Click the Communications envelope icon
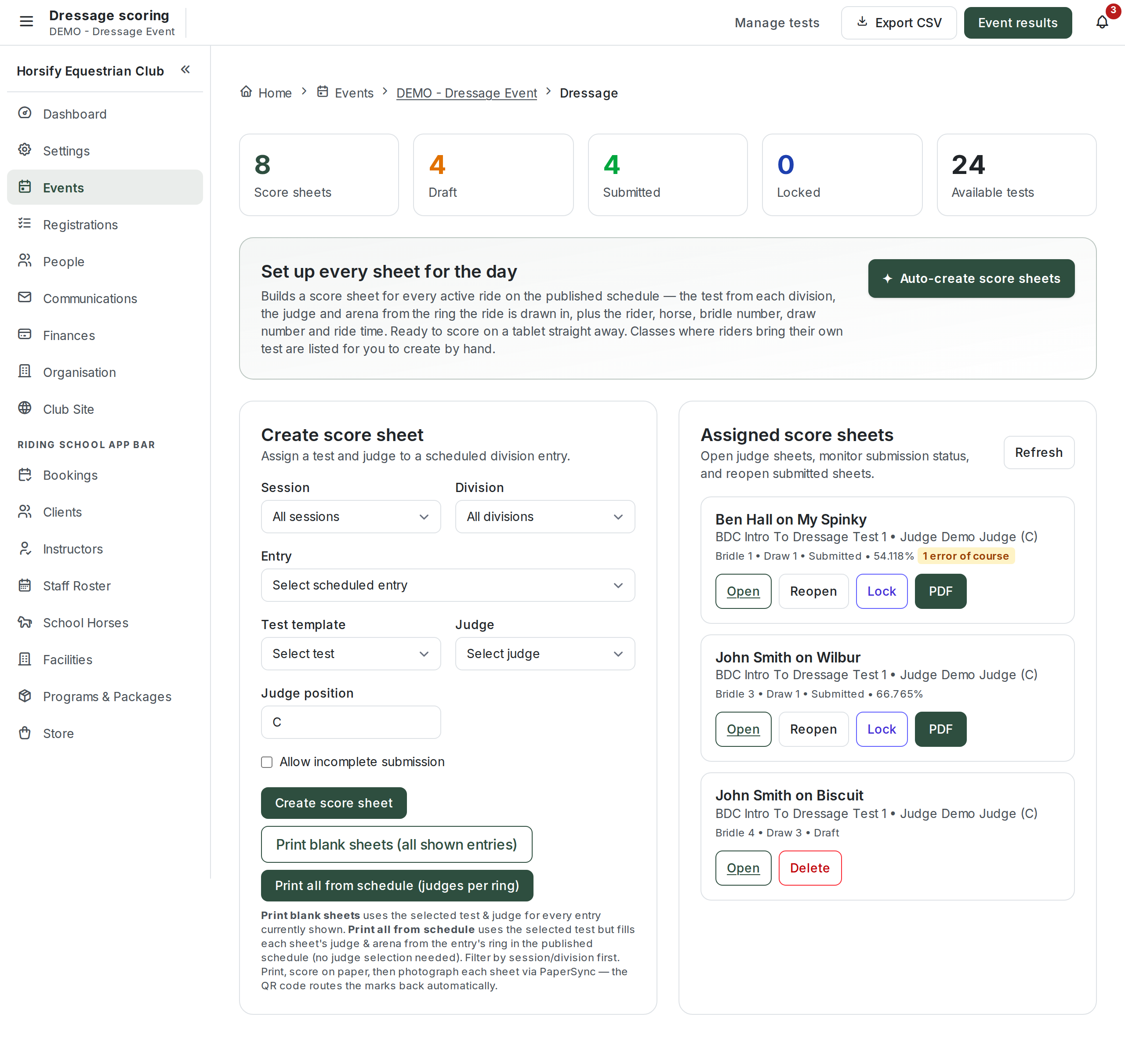 tap(25, 298)
